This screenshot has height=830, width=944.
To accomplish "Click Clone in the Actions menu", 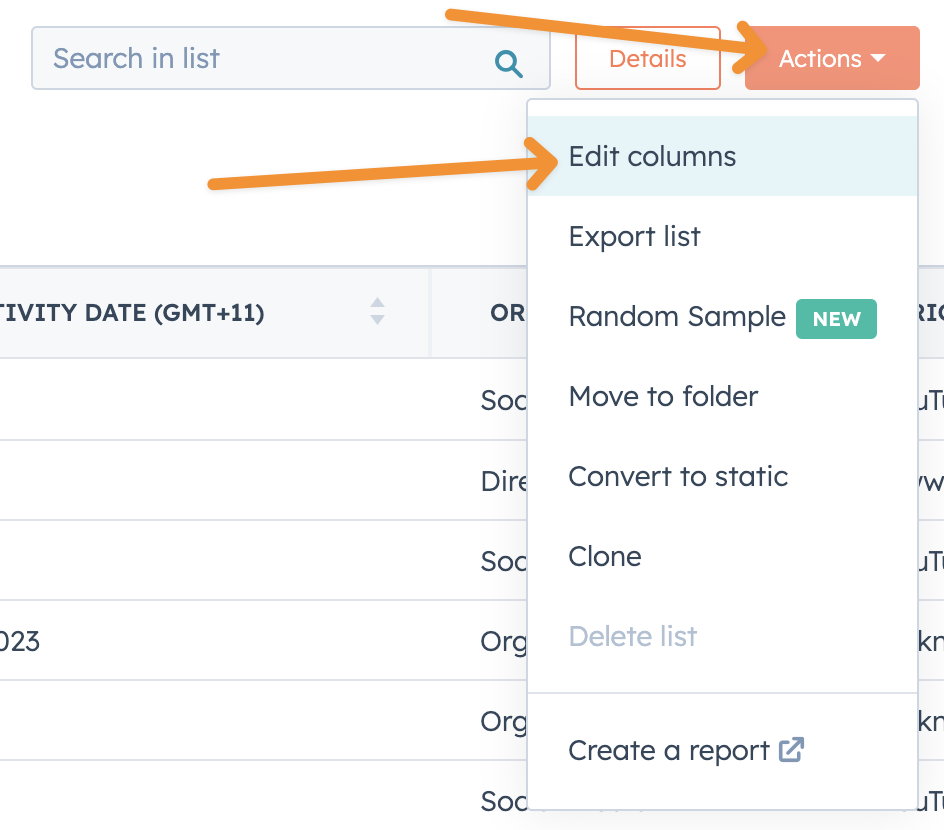I will point(605,557).
